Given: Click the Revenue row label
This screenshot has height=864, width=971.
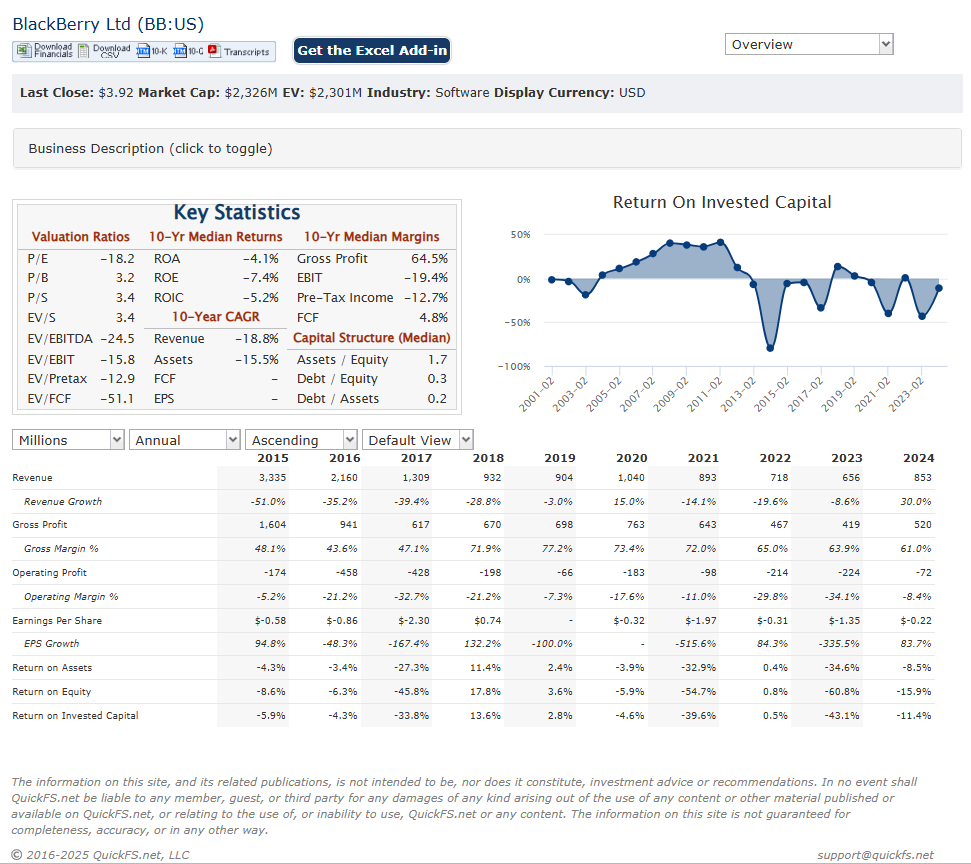Looking at the screenshot, I should (32, 478).
